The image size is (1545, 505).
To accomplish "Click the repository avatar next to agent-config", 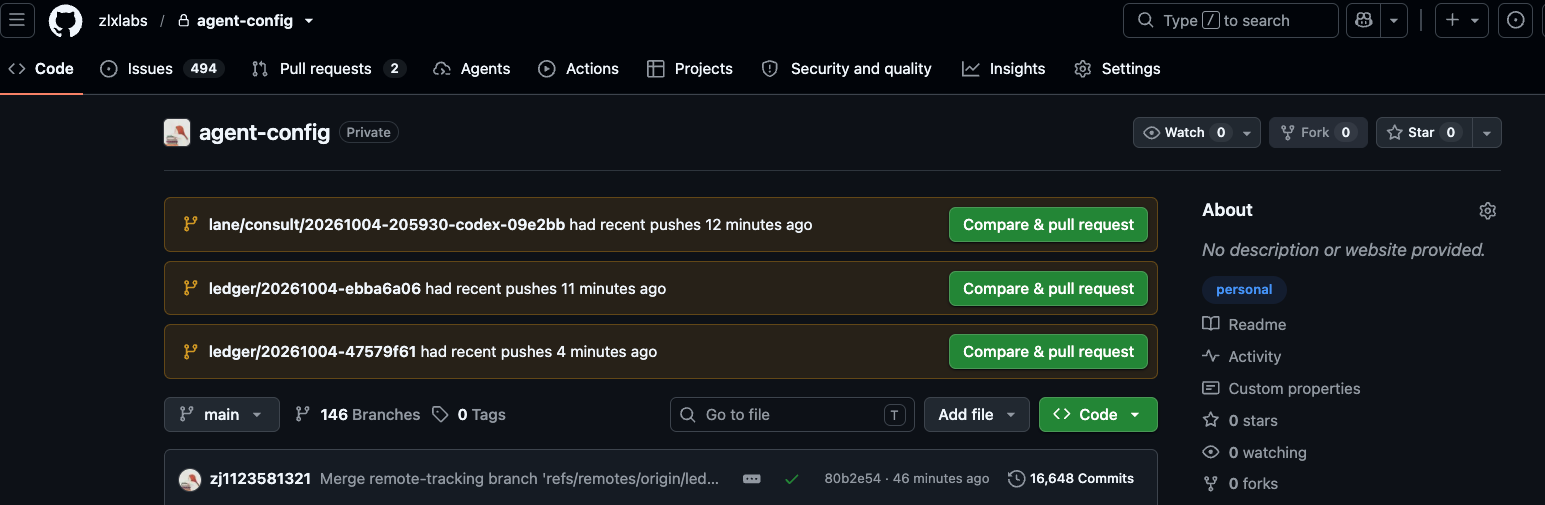I will (x=177, y=133).
